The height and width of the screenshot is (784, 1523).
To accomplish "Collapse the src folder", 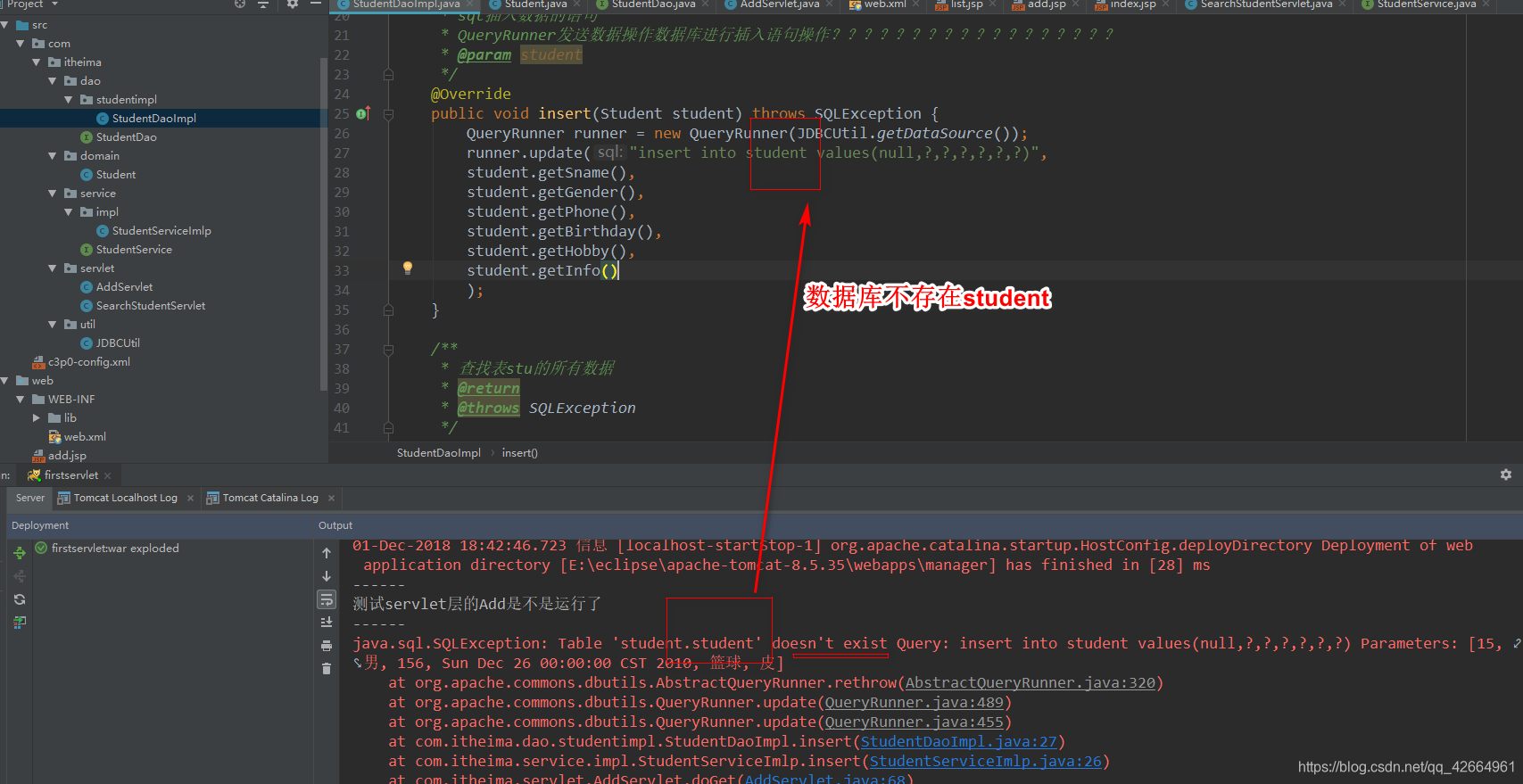I will [4, 25].
